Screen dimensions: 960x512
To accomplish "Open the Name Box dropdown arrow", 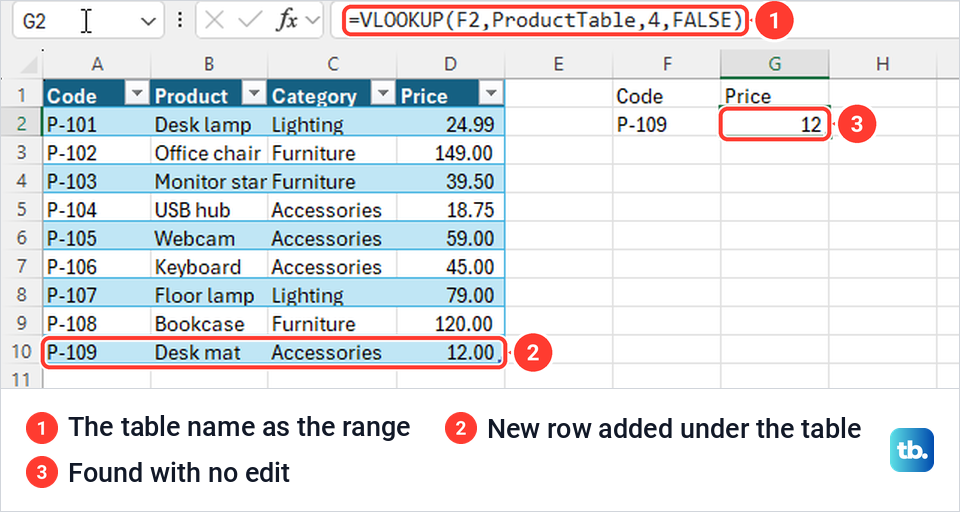I will [148, 21].
